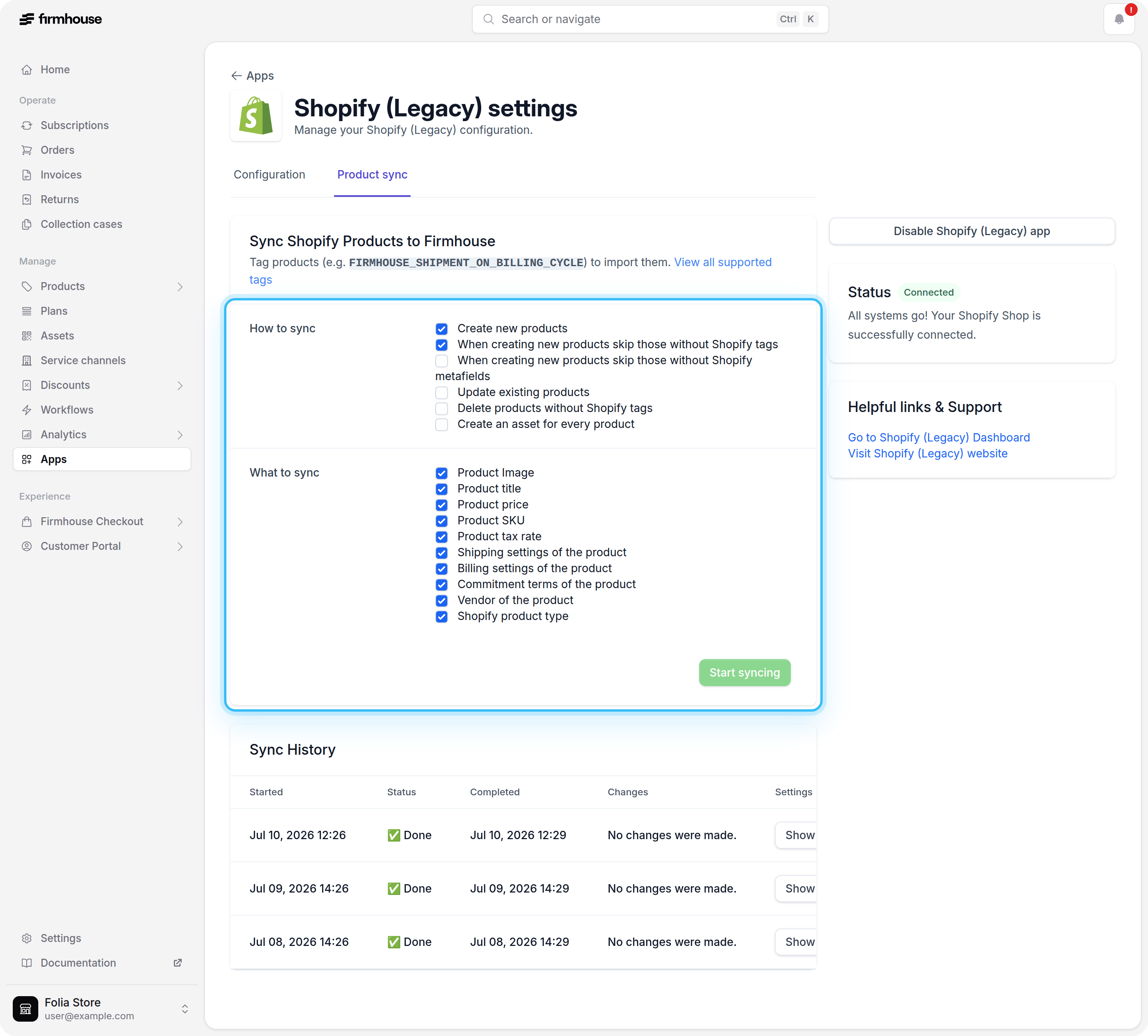Open Plans in the sidebar

click(102, 311)
